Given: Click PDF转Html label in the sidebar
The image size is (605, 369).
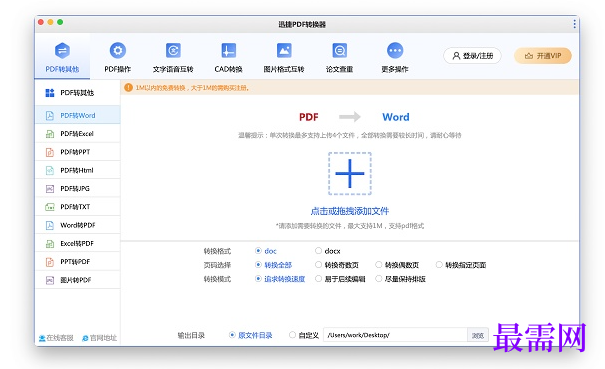Looking at the screenshot, I should pyautogui.click(x=77, y=170).
